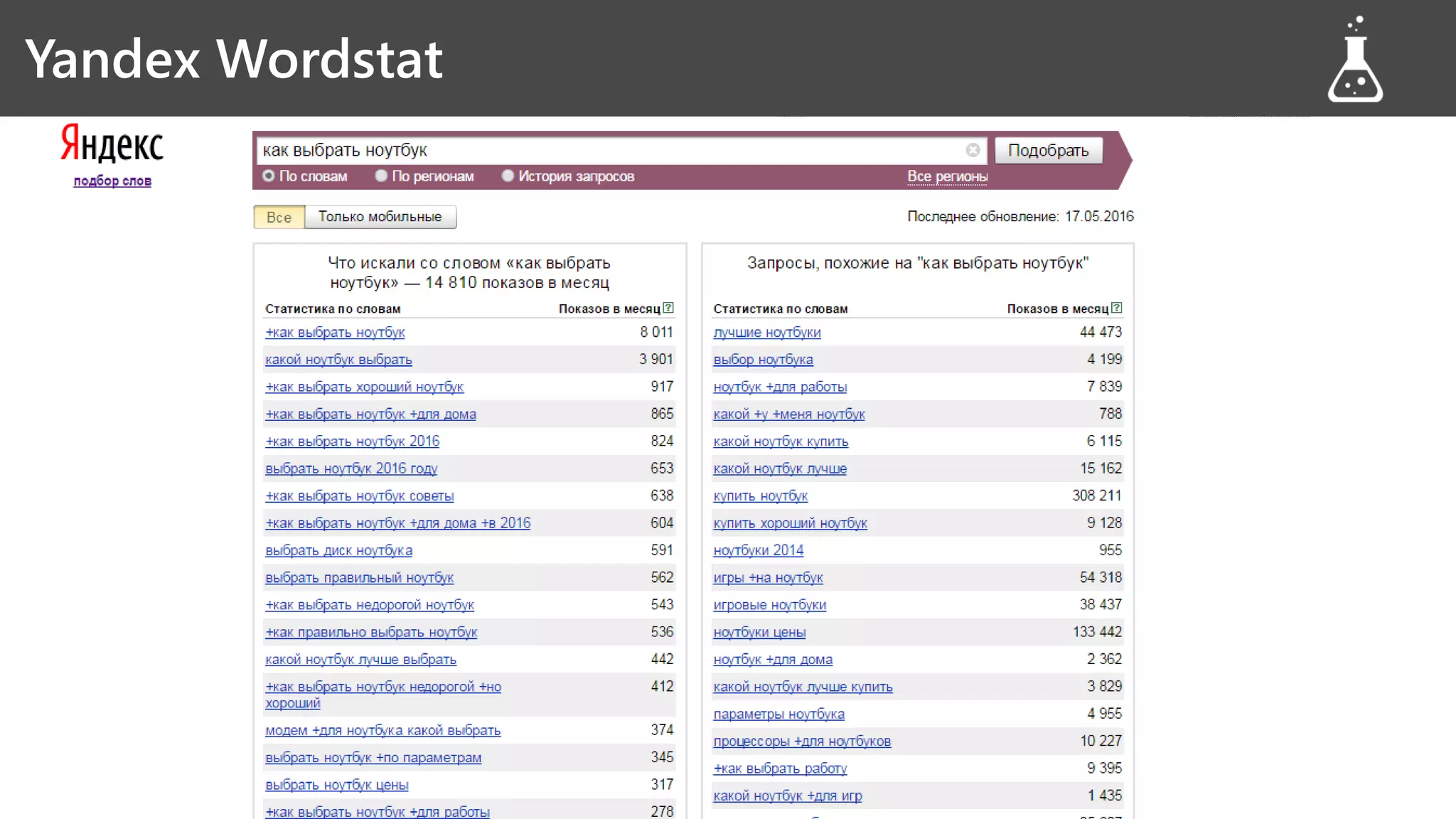Open the Все регионы region selector
This screenshot has width=1456, height=819.
[x=947, y=176]
